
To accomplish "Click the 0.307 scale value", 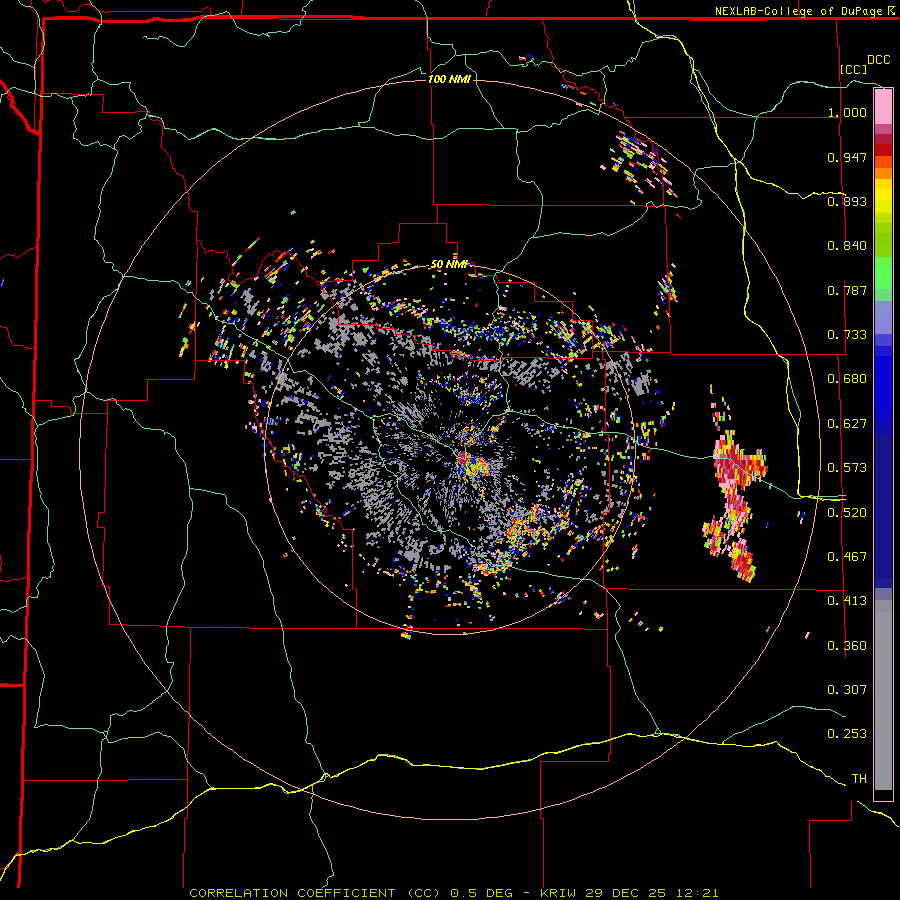I will 847,690.
